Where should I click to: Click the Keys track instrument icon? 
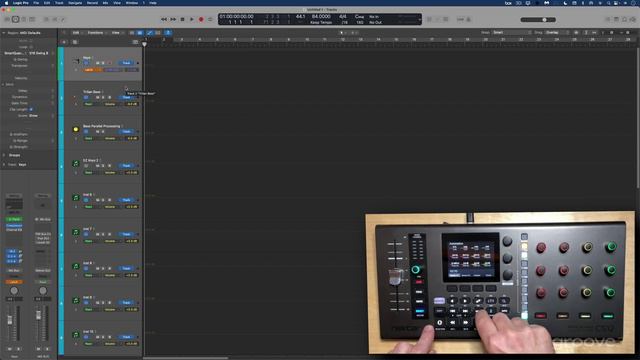pos(76,61)
